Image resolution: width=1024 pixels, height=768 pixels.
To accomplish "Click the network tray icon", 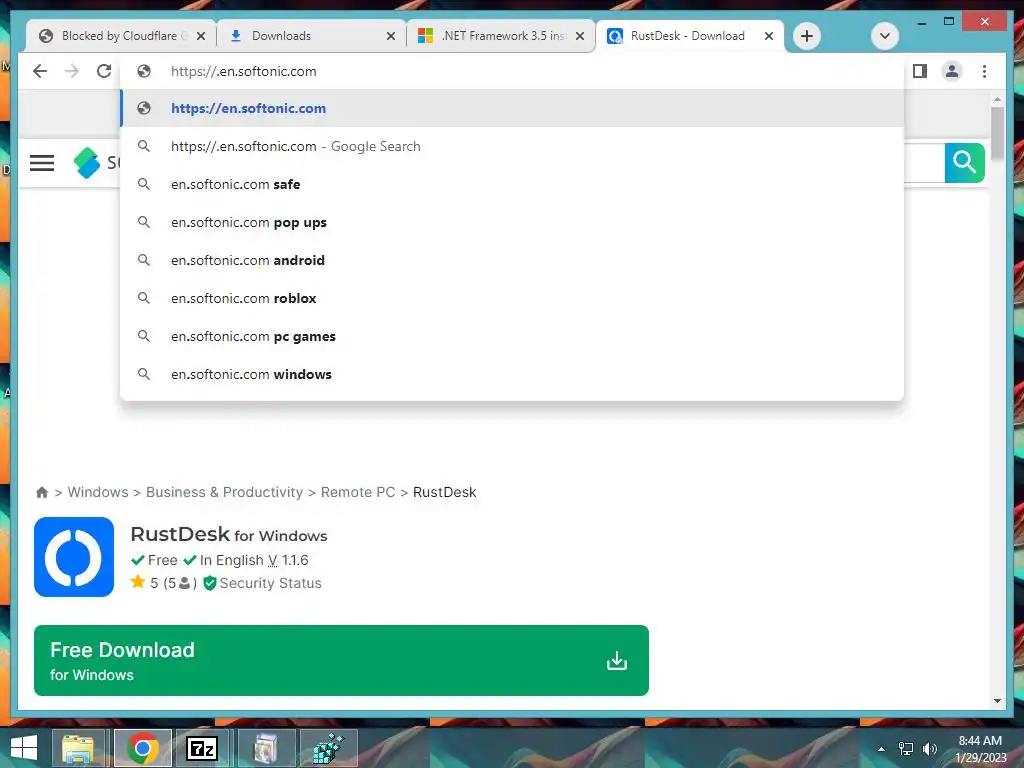I will pos(906,749).
